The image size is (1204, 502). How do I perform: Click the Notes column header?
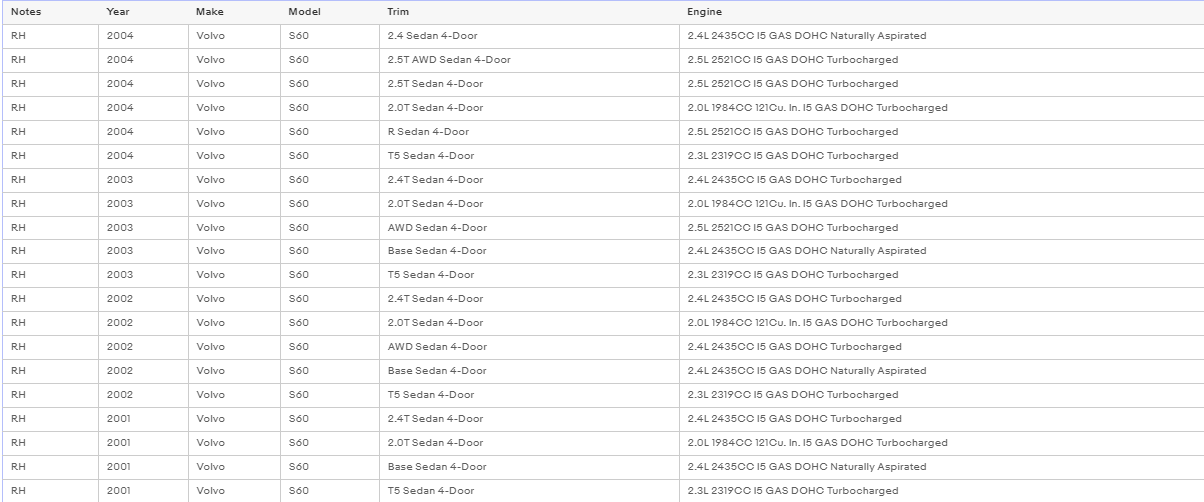click(50, 12)
